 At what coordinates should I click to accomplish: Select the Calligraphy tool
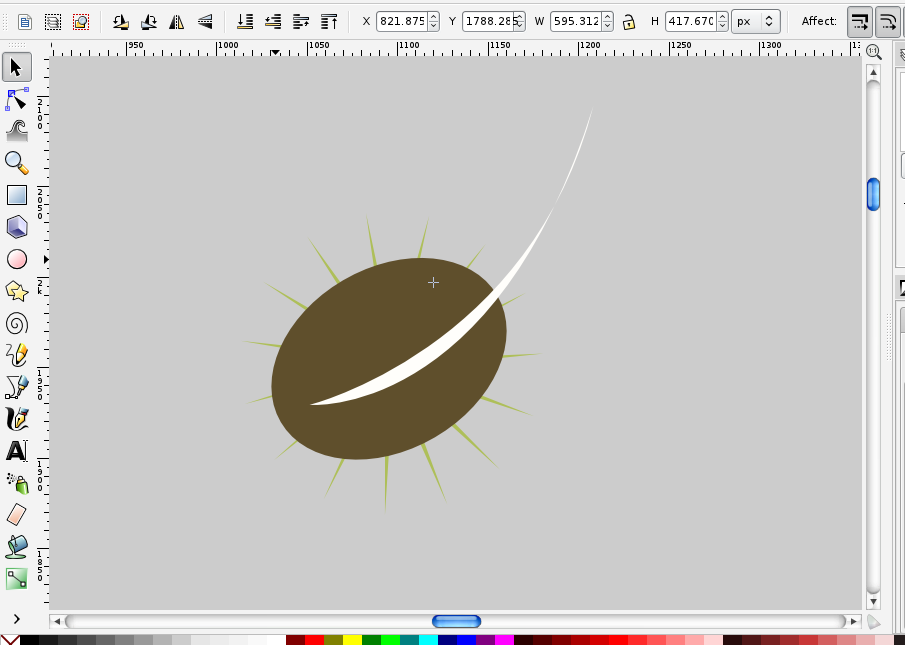[16, 418]
